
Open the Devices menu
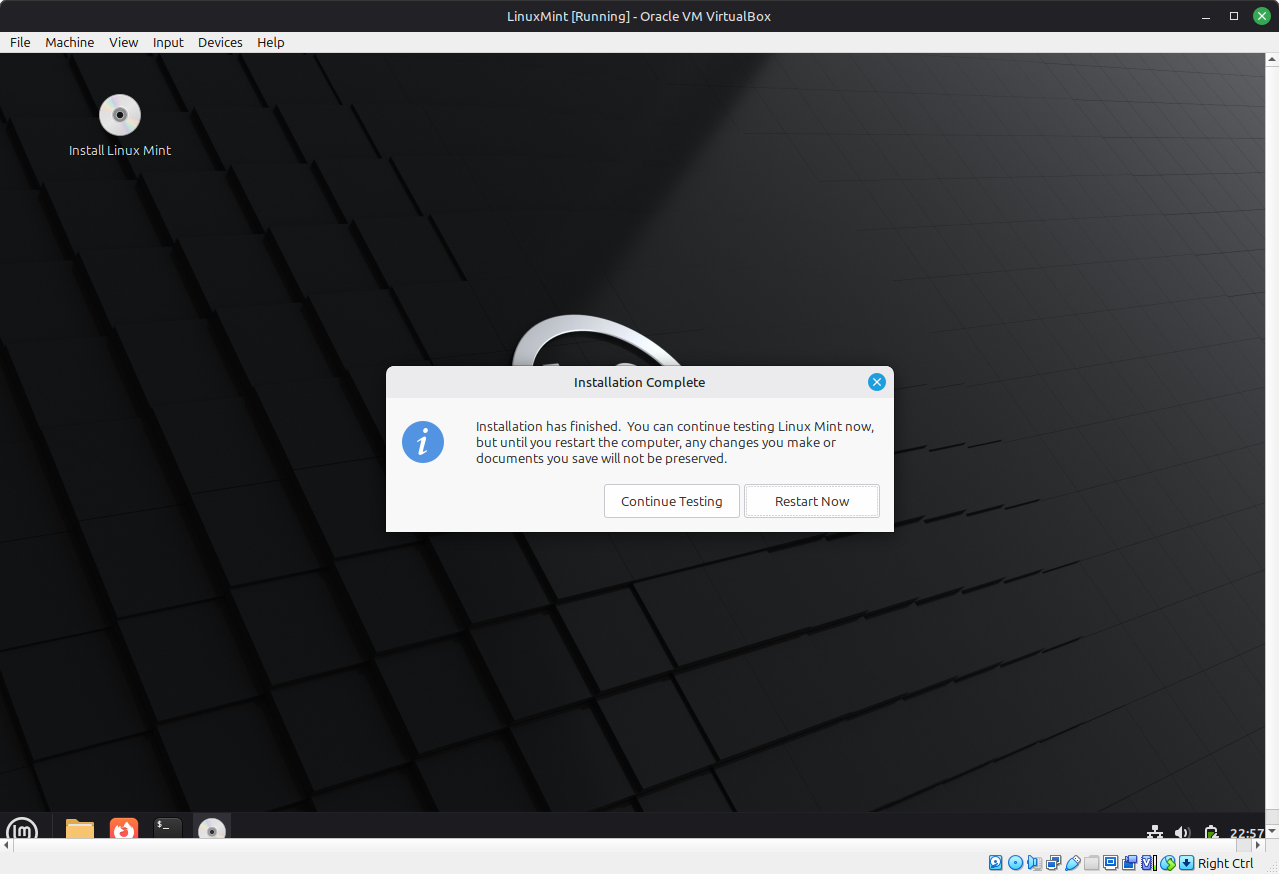(220, 42)
